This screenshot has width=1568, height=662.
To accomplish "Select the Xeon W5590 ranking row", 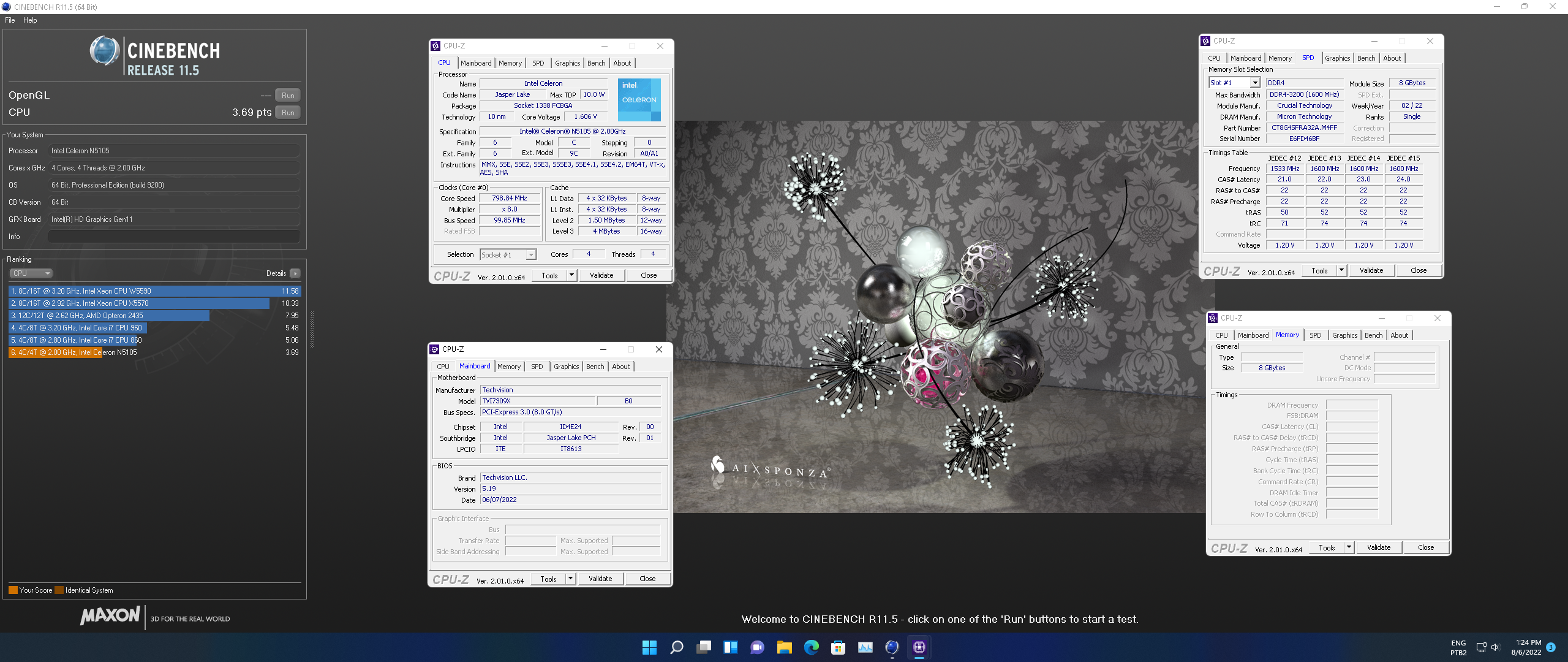I will [154, 291].
